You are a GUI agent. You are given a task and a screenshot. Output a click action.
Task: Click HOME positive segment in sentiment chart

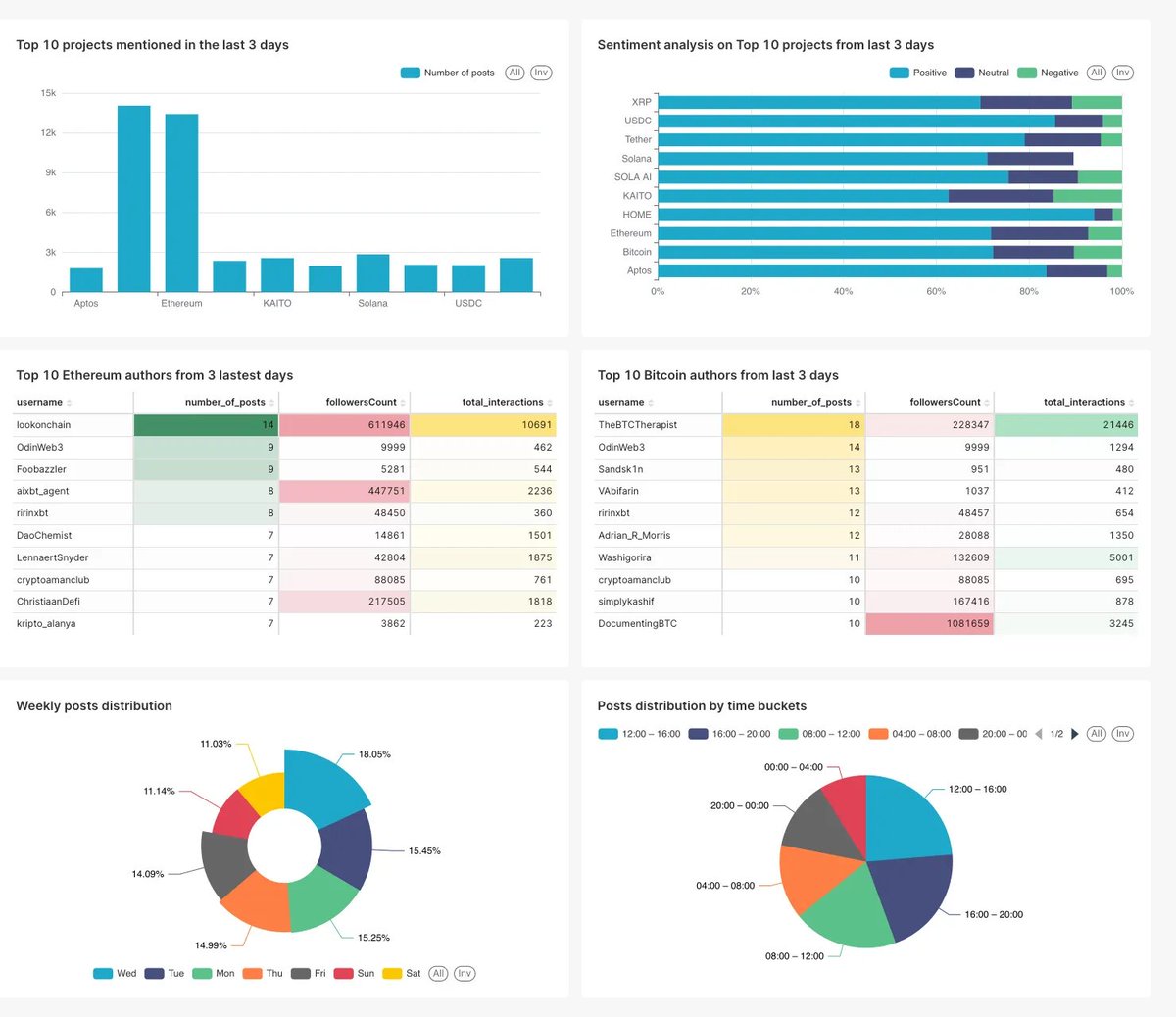click(876, 215)
